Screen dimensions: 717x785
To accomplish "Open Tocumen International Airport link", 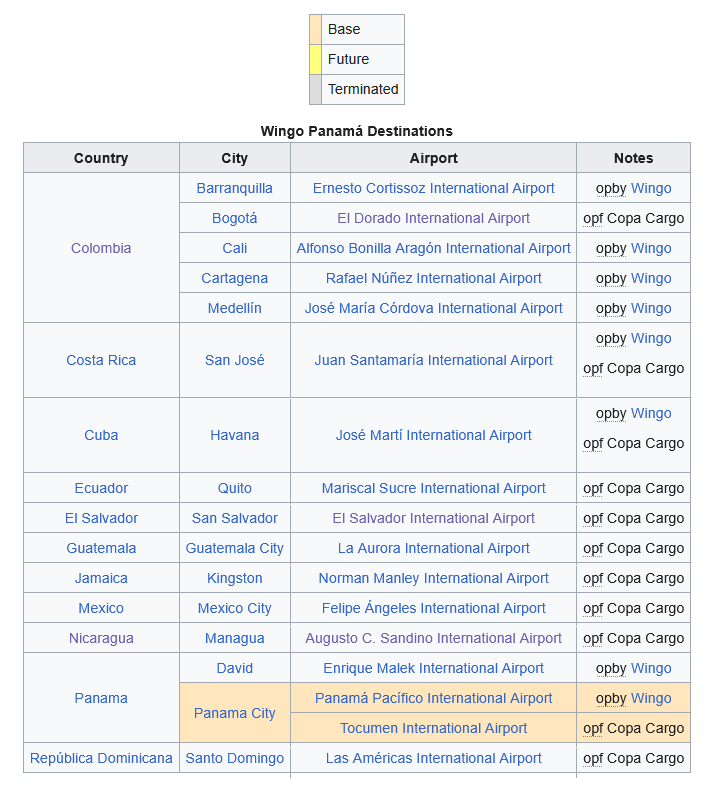I will pyautogui.click(x=433, y=728).
